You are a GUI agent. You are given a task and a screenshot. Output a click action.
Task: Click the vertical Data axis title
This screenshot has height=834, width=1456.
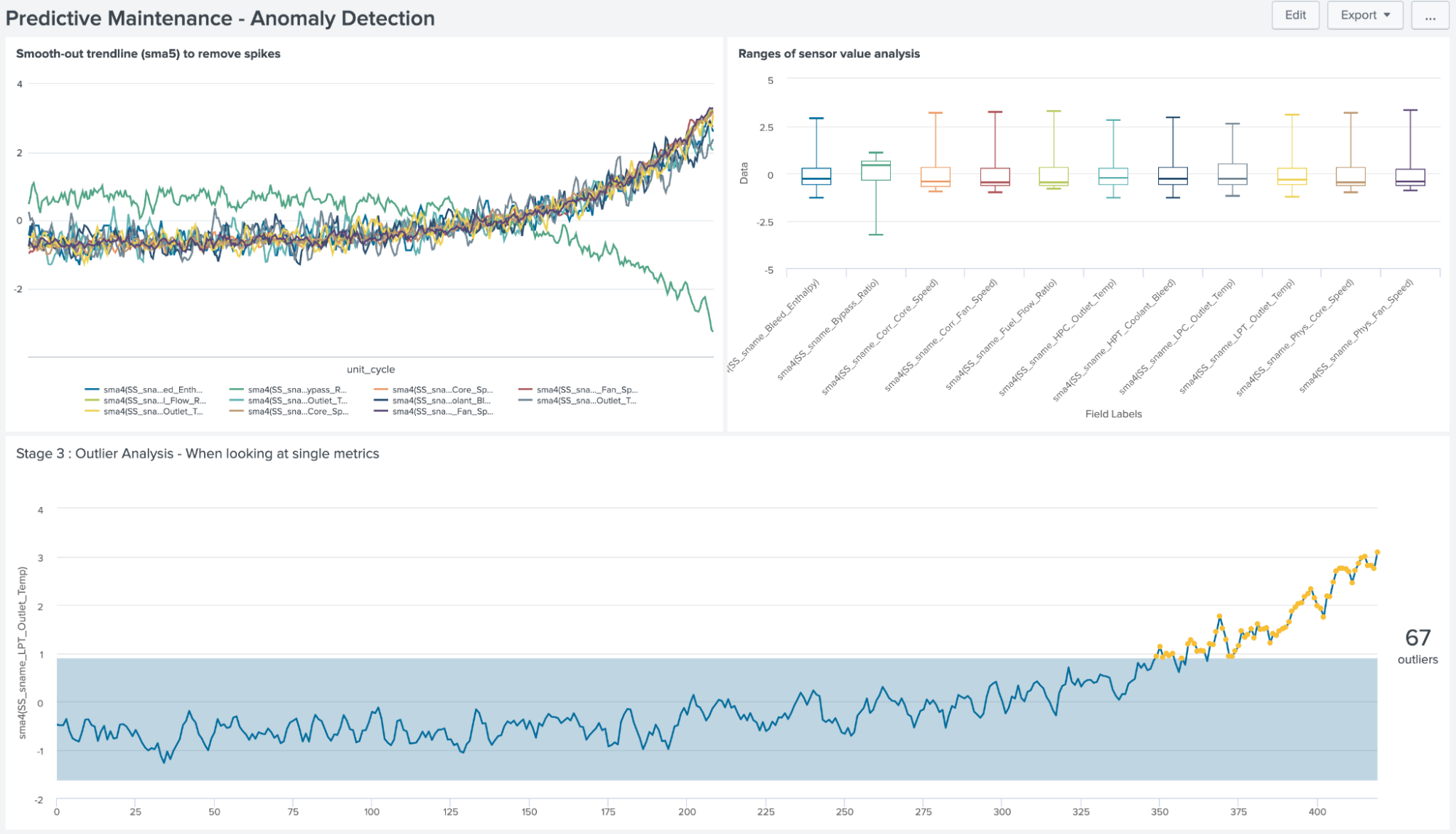click(744, 173)
